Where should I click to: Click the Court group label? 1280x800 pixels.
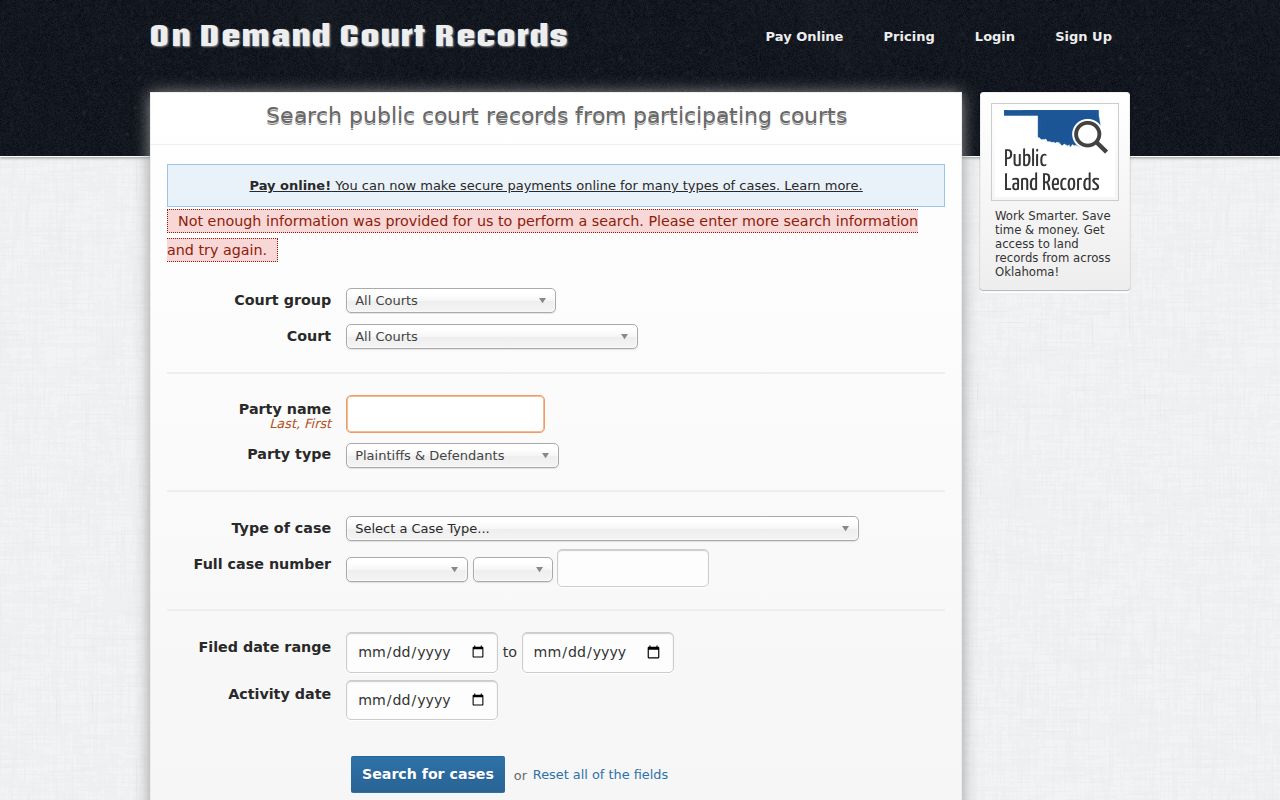click(x=283, y=300)
